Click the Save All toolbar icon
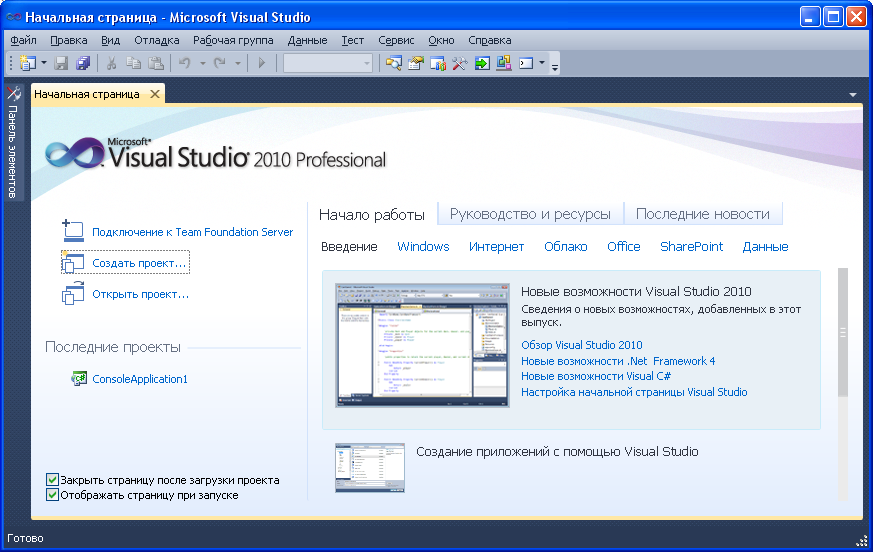Viewport: 873px width, 552px height. click(x=83, y=63)
